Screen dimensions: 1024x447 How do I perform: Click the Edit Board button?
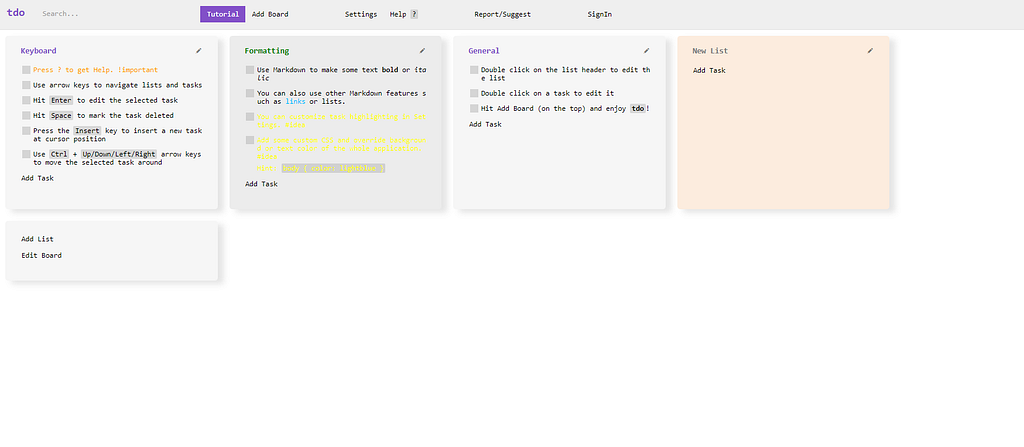coord(41,256)
